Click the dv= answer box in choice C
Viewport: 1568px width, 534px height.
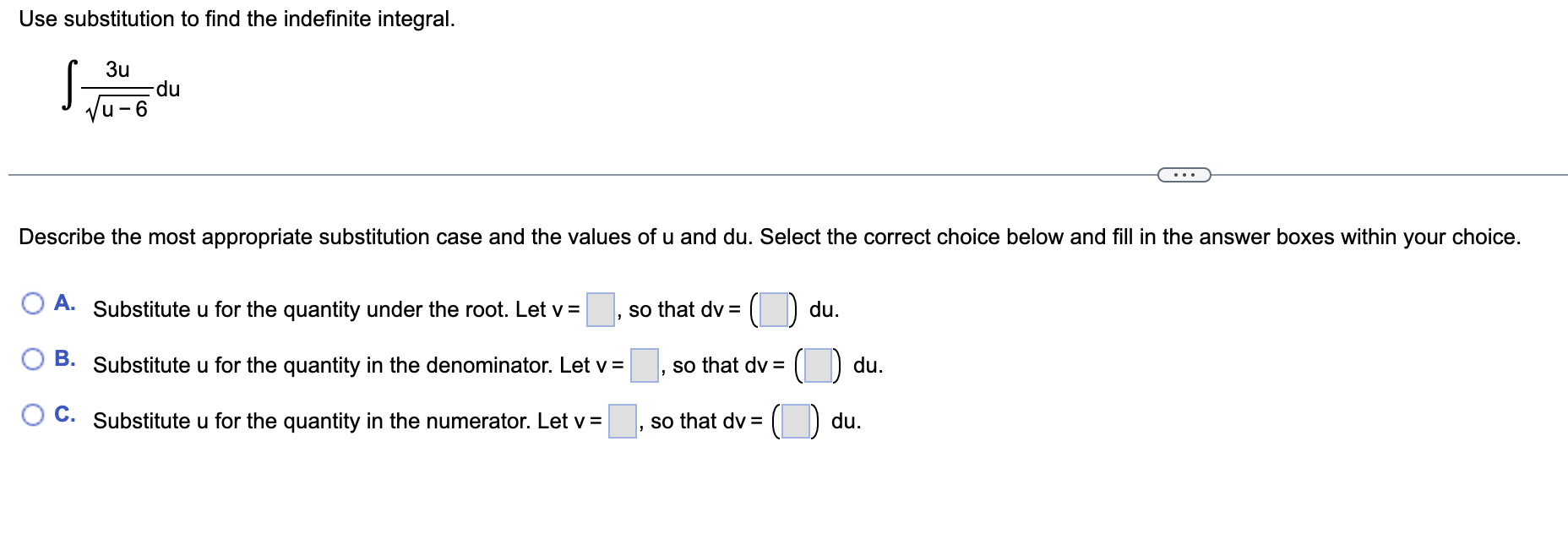pyautogui.click(x=796, y=421)
